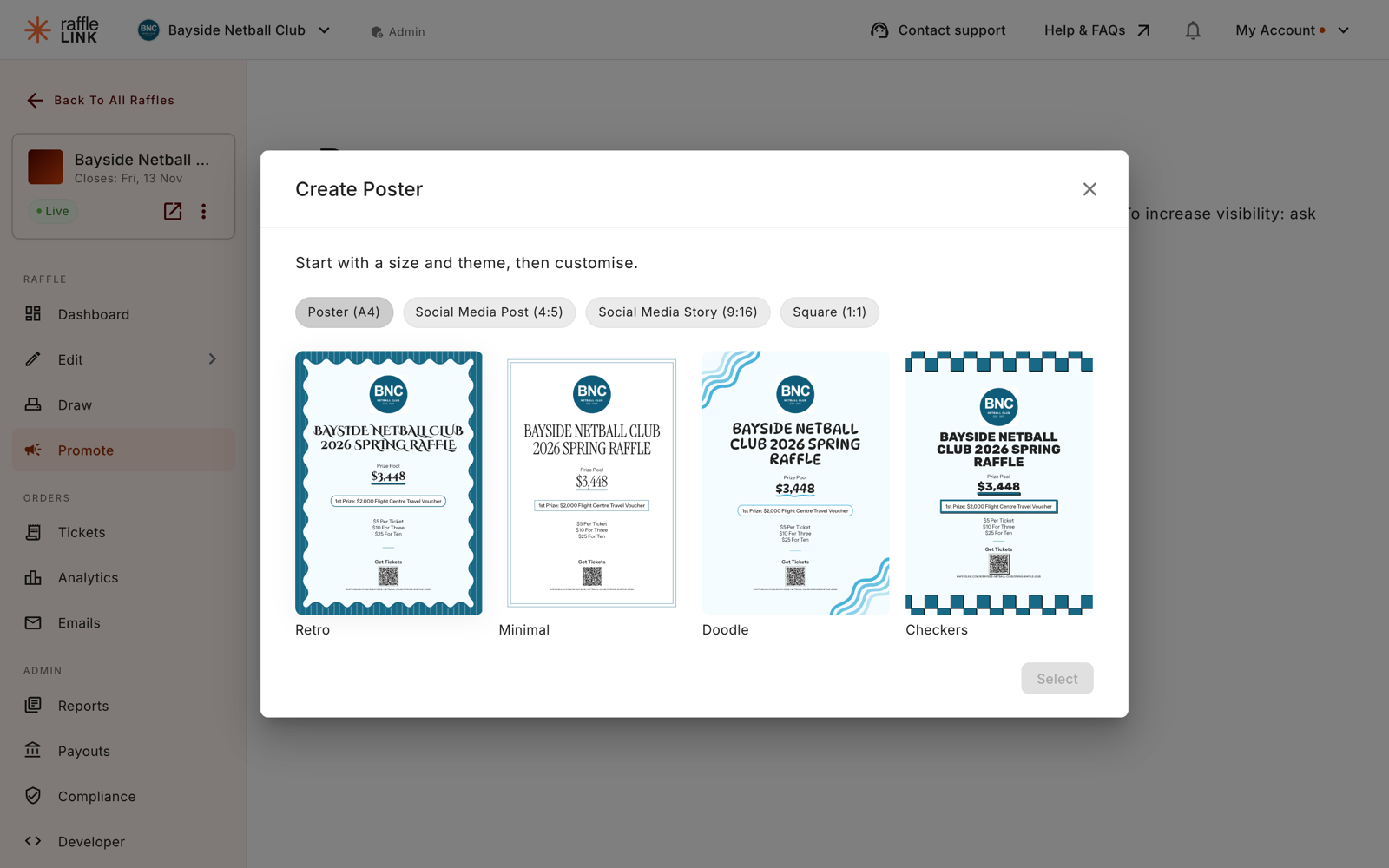Choose the Doodle poster theme
The height and width of the screenshot is (868, 1389).
click(x=795, y=483)
